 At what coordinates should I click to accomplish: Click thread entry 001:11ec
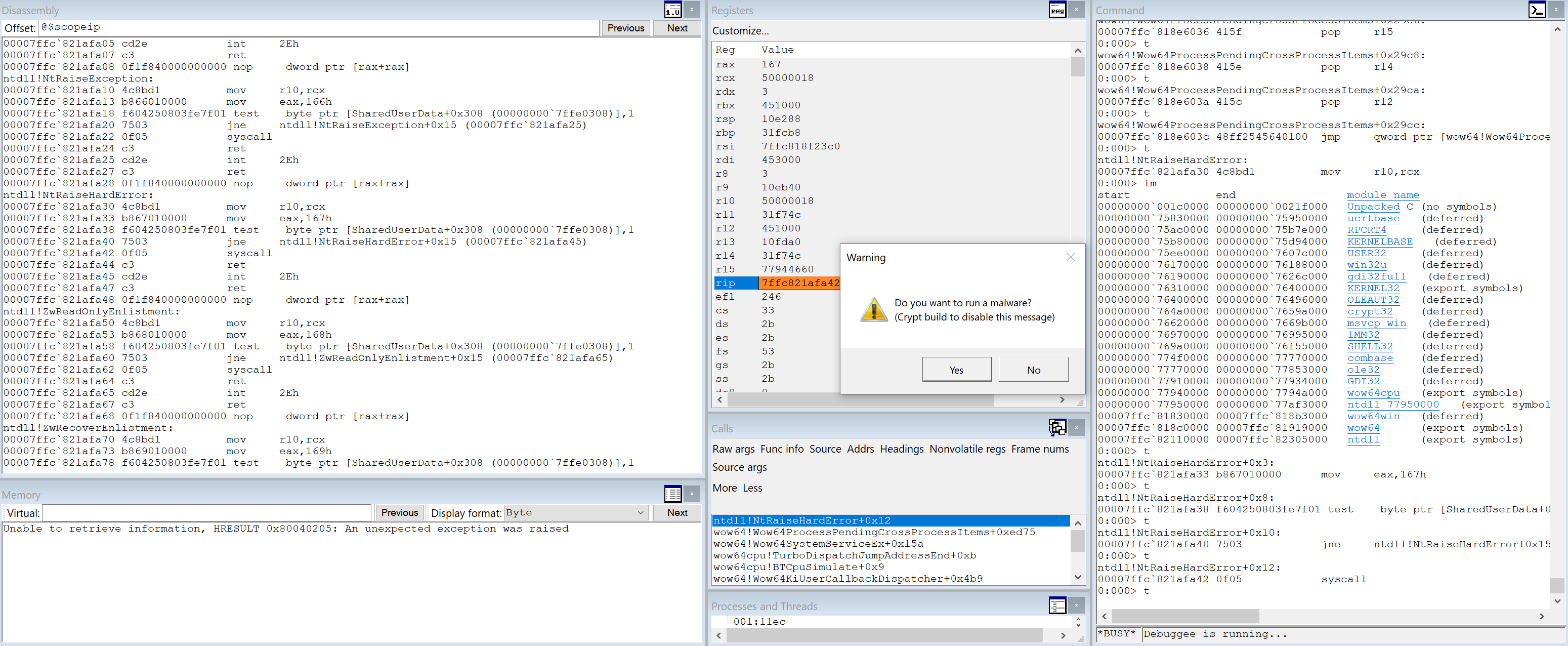pos(759,621)
